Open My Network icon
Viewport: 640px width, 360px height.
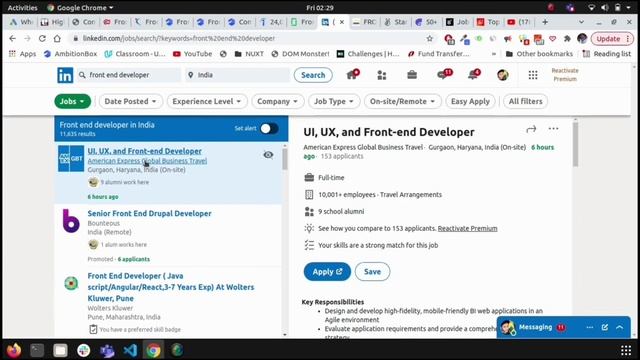(382, 75)
